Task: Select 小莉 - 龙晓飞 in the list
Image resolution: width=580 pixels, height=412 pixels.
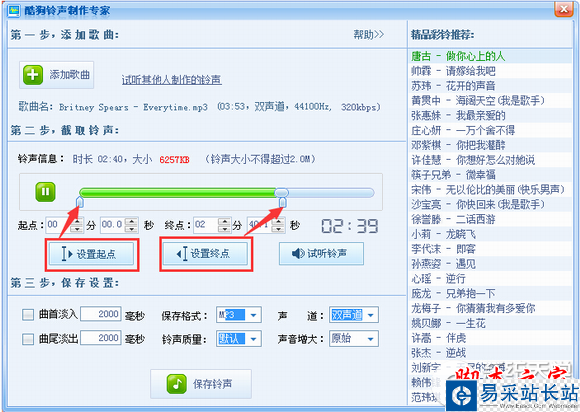Action: click(x=490, y=234)
